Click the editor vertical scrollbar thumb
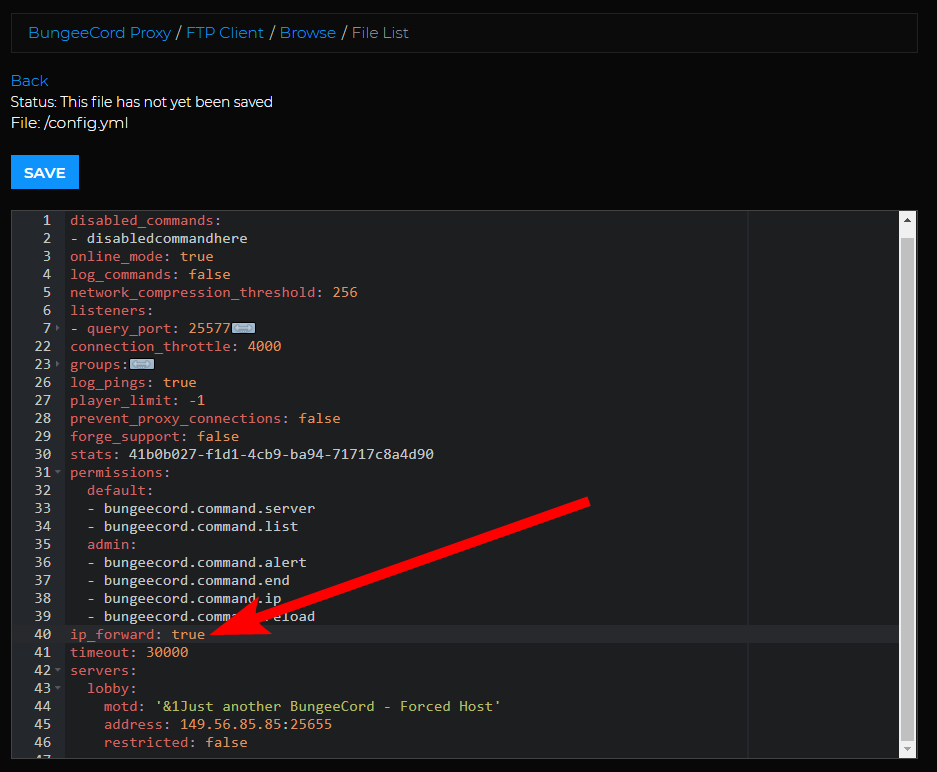 click(907, 488)
